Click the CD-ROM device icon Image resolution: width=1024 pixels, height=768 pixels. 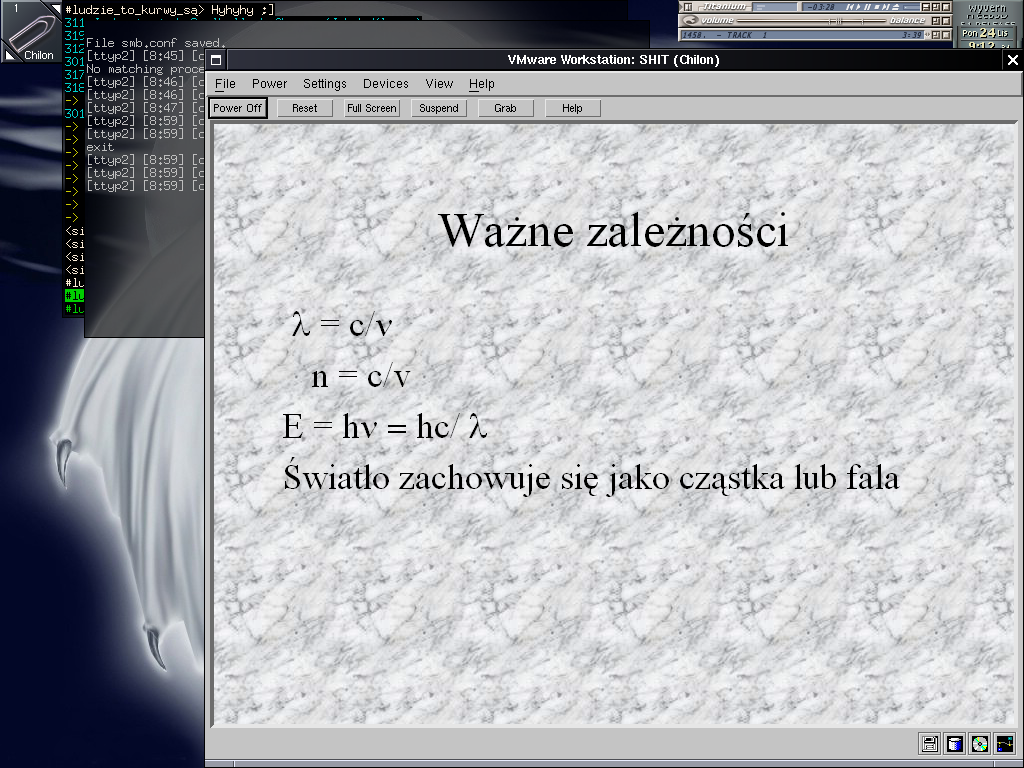coord(980,743)
